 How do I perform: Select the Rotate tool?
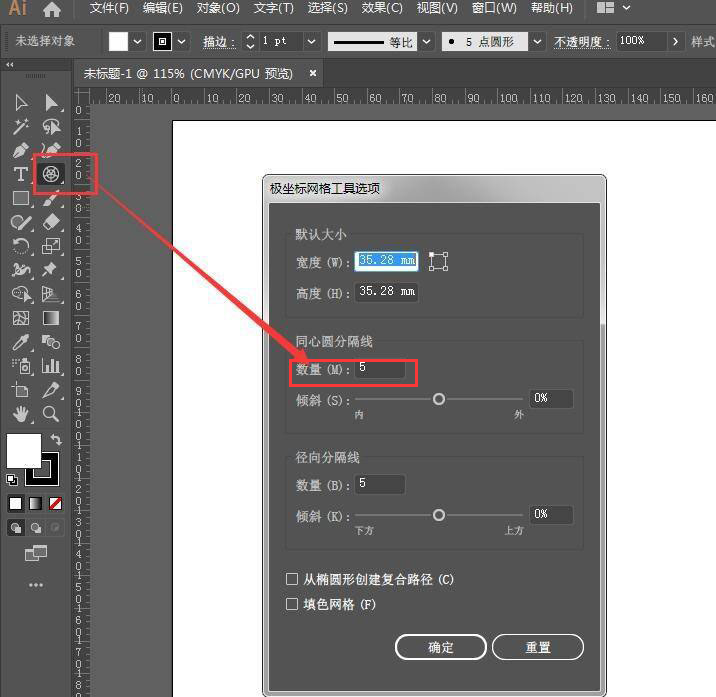(21, 246)
